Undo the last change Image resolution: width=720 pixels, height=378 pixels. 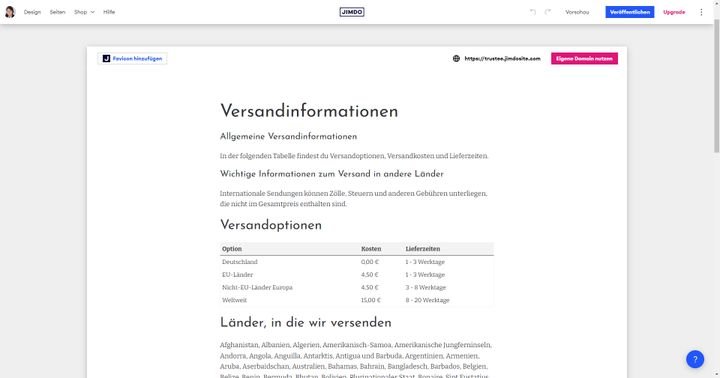point(533,12)
